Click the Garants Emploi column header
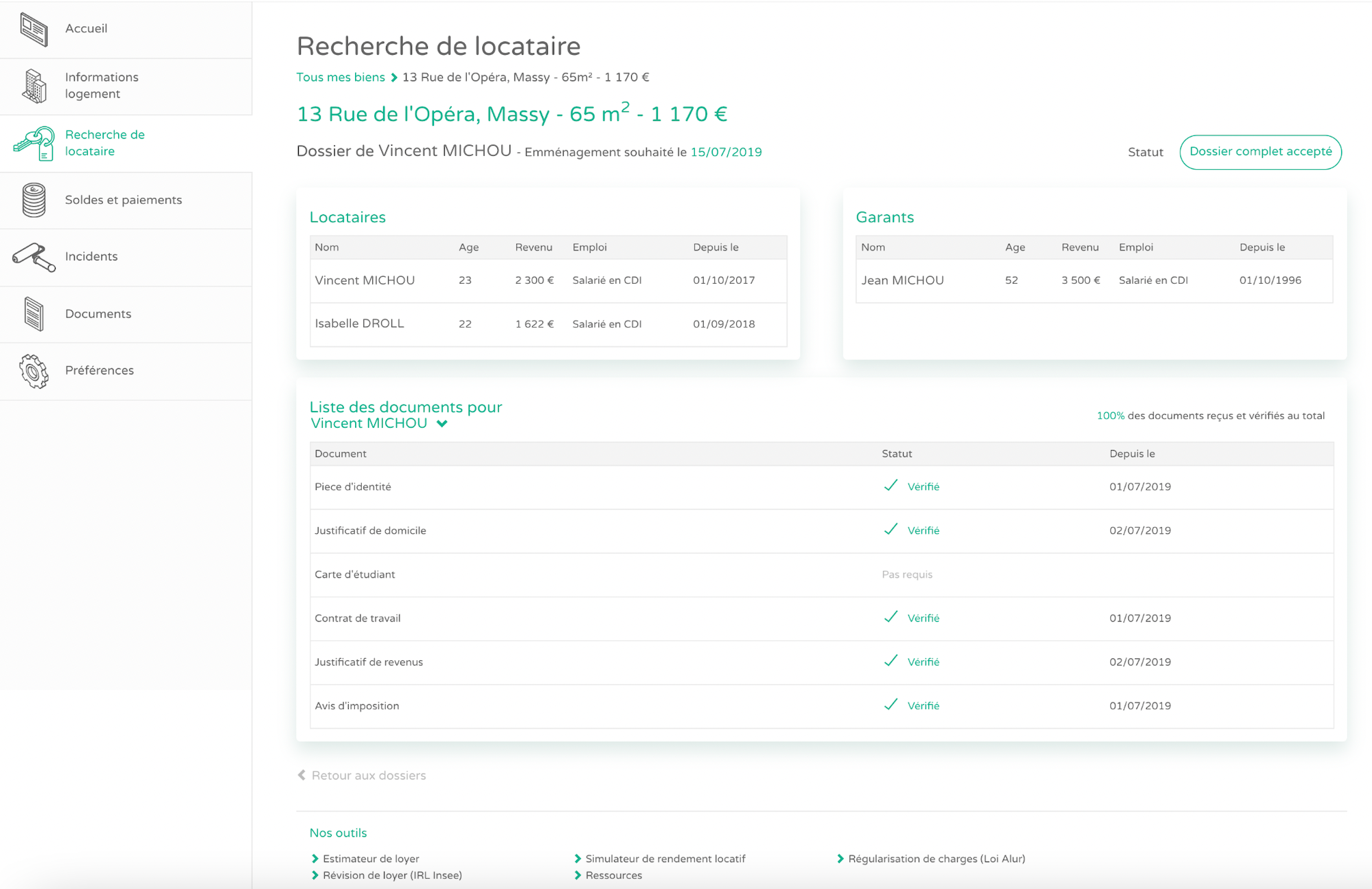The width and height of the screenshot is (1372, 889). [x=1136, y=247]
